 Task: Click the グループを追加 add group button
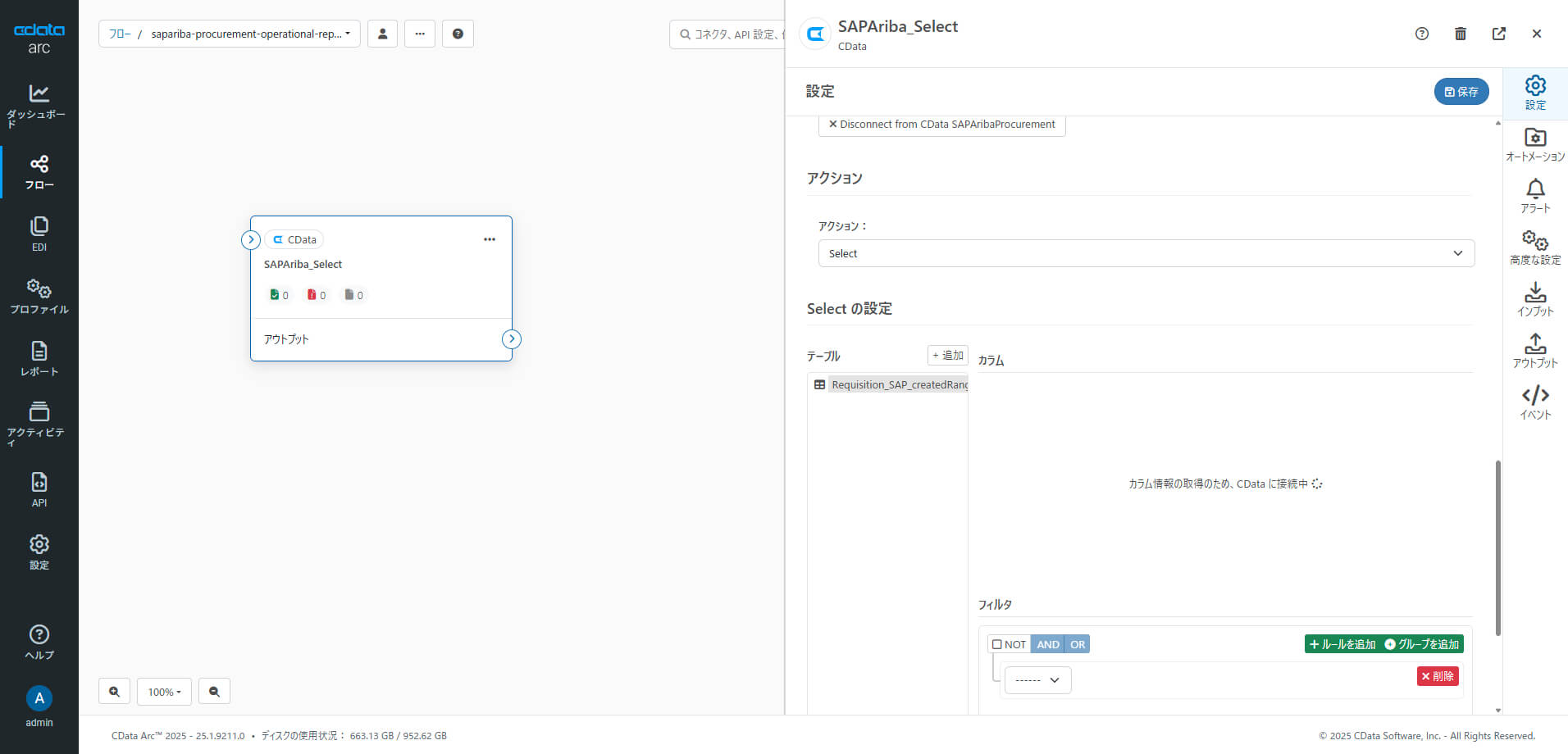click(1423, 644)
